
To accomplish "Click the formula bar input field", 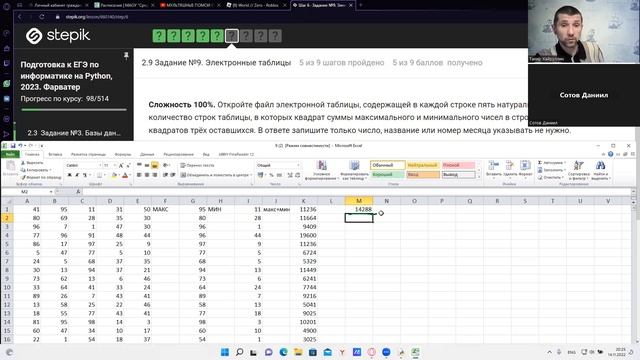I will tap(355, 191).
